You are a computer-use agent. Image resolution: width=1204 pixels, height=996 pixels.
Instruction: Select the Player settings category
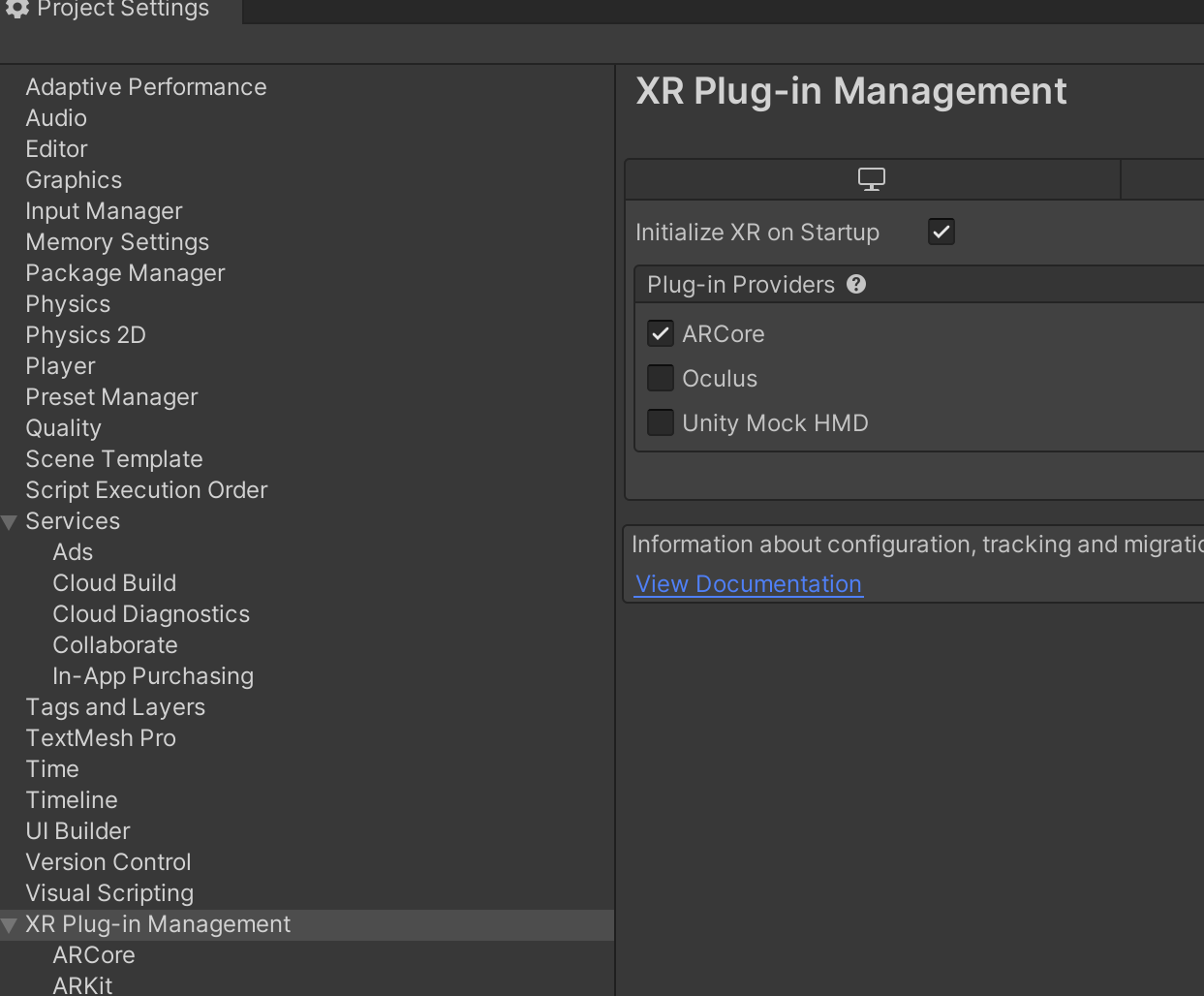click(60, 366)
